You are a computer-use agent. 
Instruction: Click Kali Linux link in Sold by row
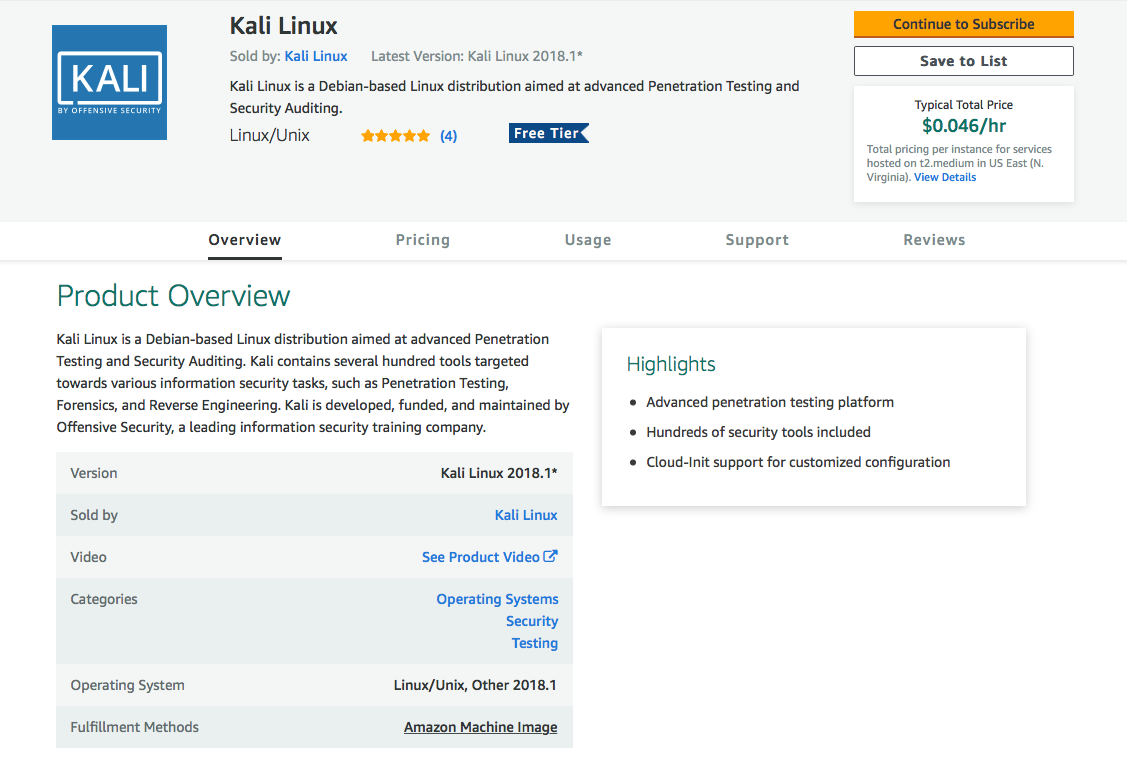pos(526,515)
